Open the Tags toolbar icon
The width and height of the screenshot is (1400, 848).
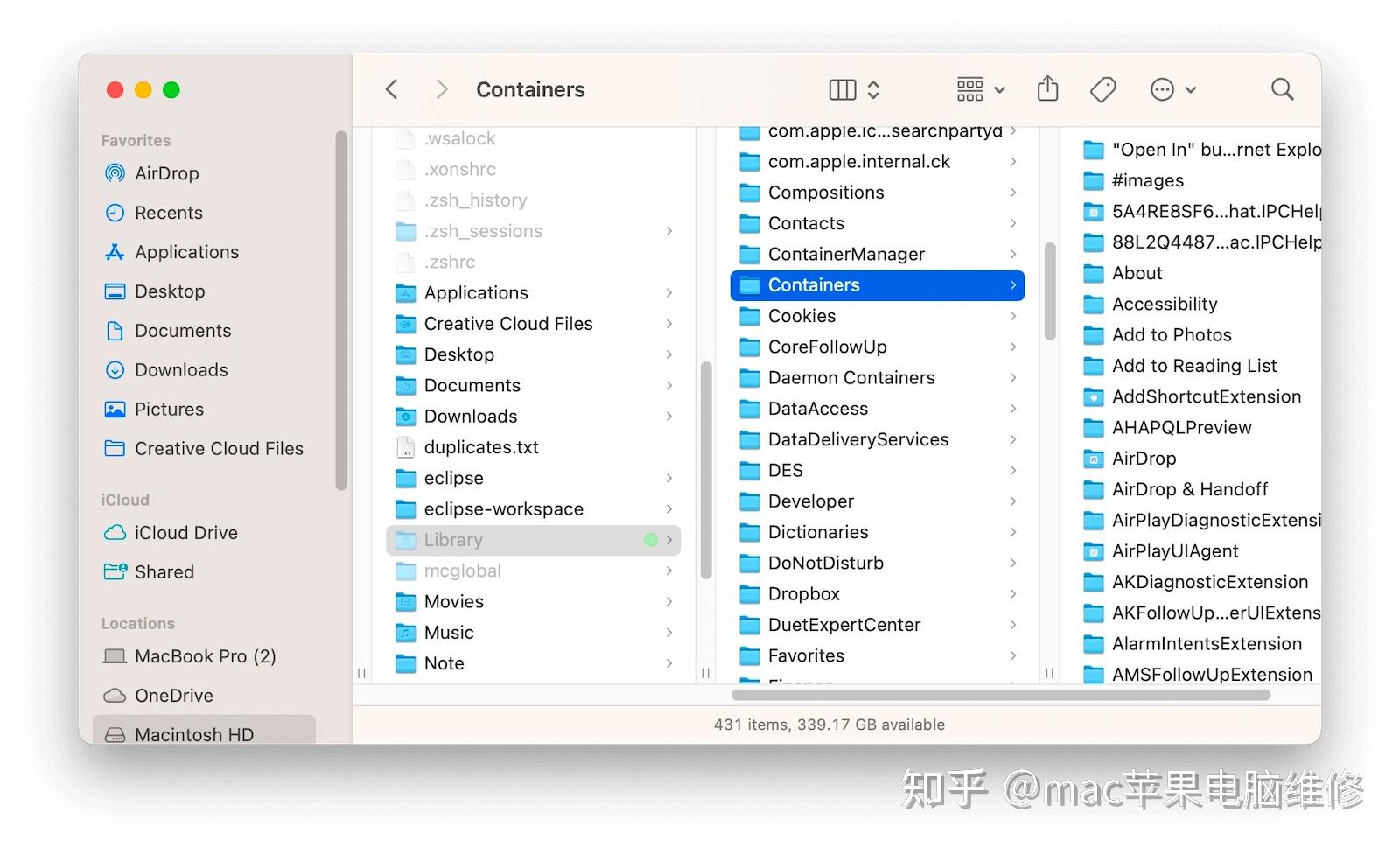(x=1102, y=88)
